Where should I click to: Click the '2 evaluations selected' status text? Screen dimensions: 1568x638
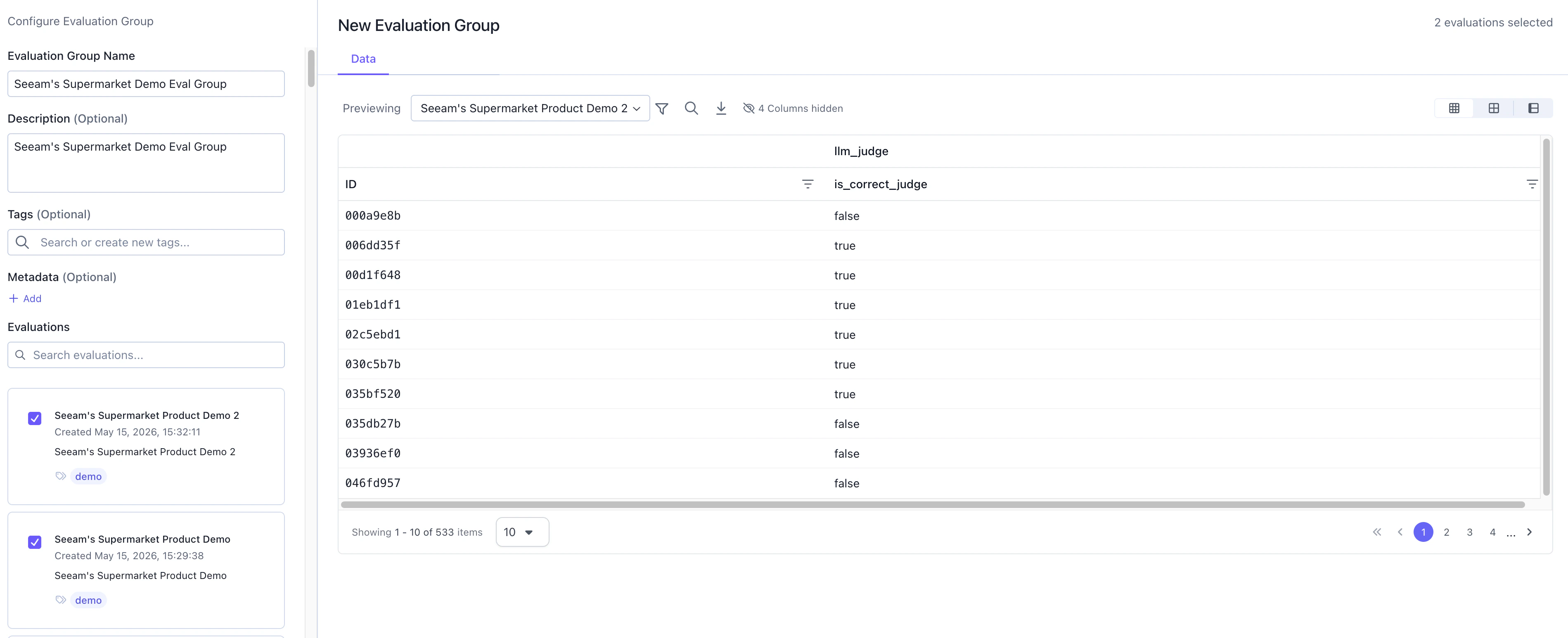1493,23
